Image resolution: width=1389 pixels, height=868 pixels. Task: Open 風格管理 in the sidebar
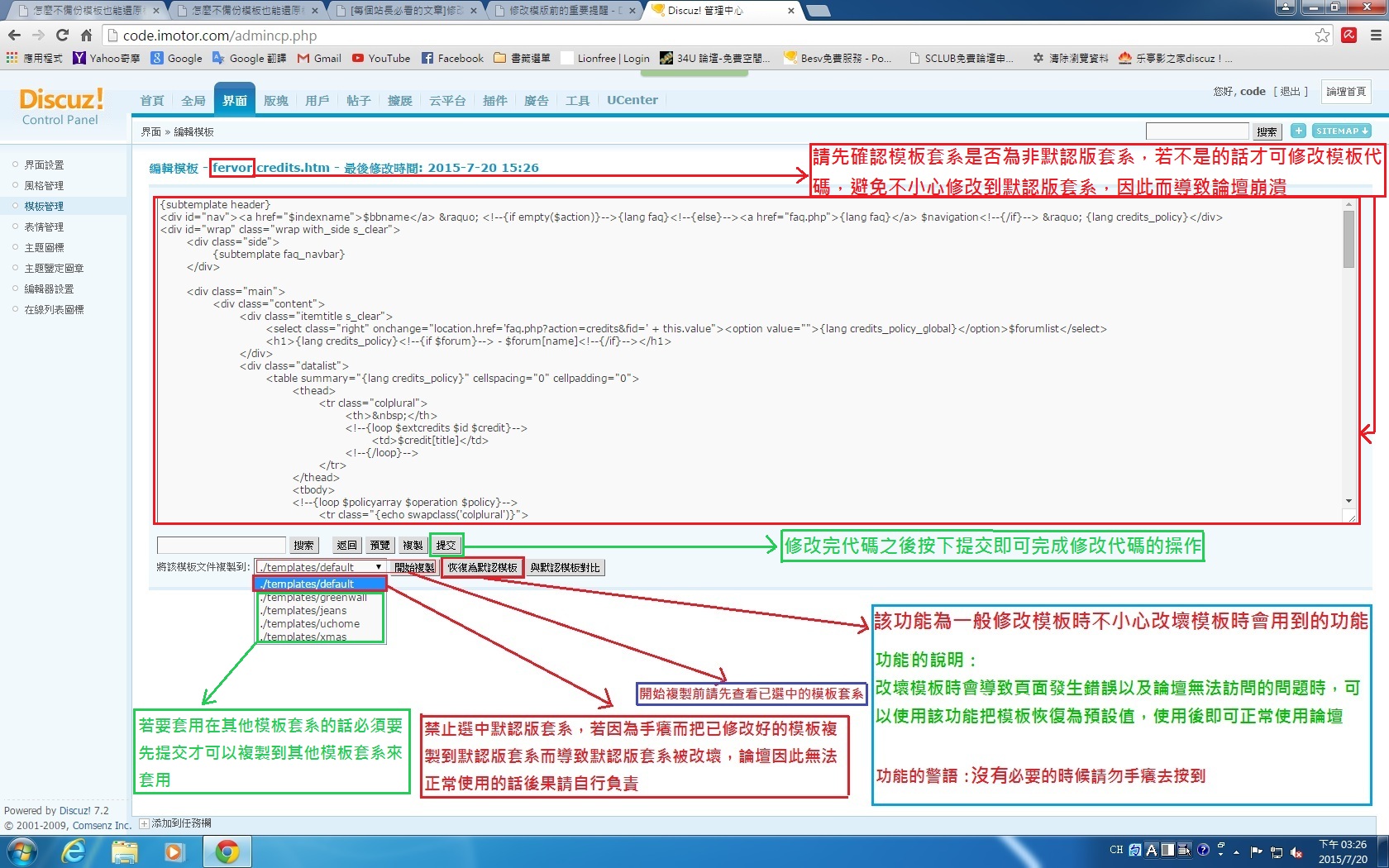44,186
